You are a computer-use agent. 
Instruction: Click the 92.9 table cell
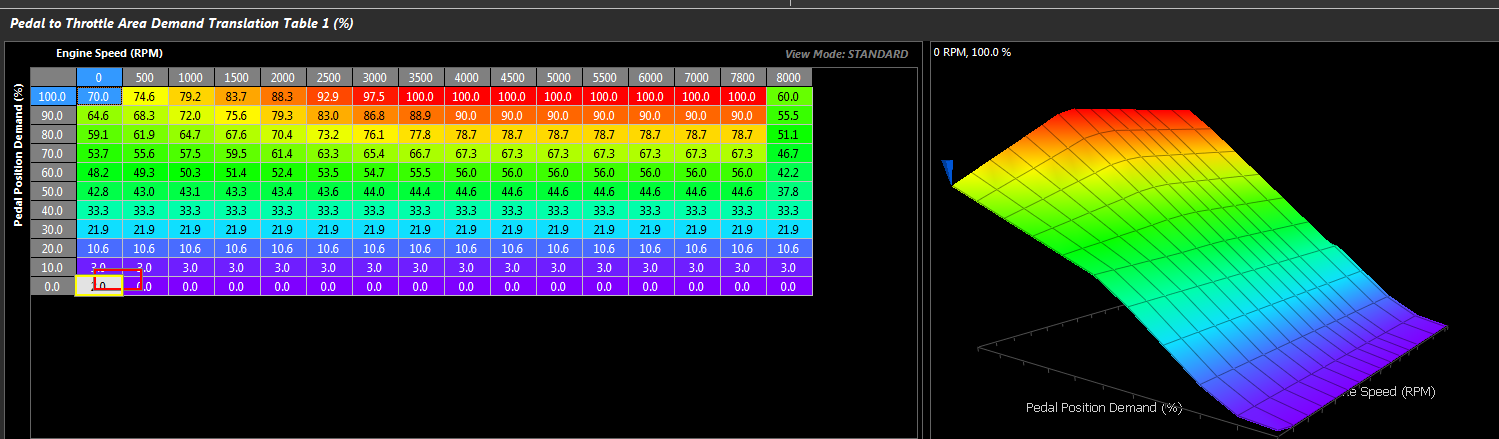(x=329, y=97)
